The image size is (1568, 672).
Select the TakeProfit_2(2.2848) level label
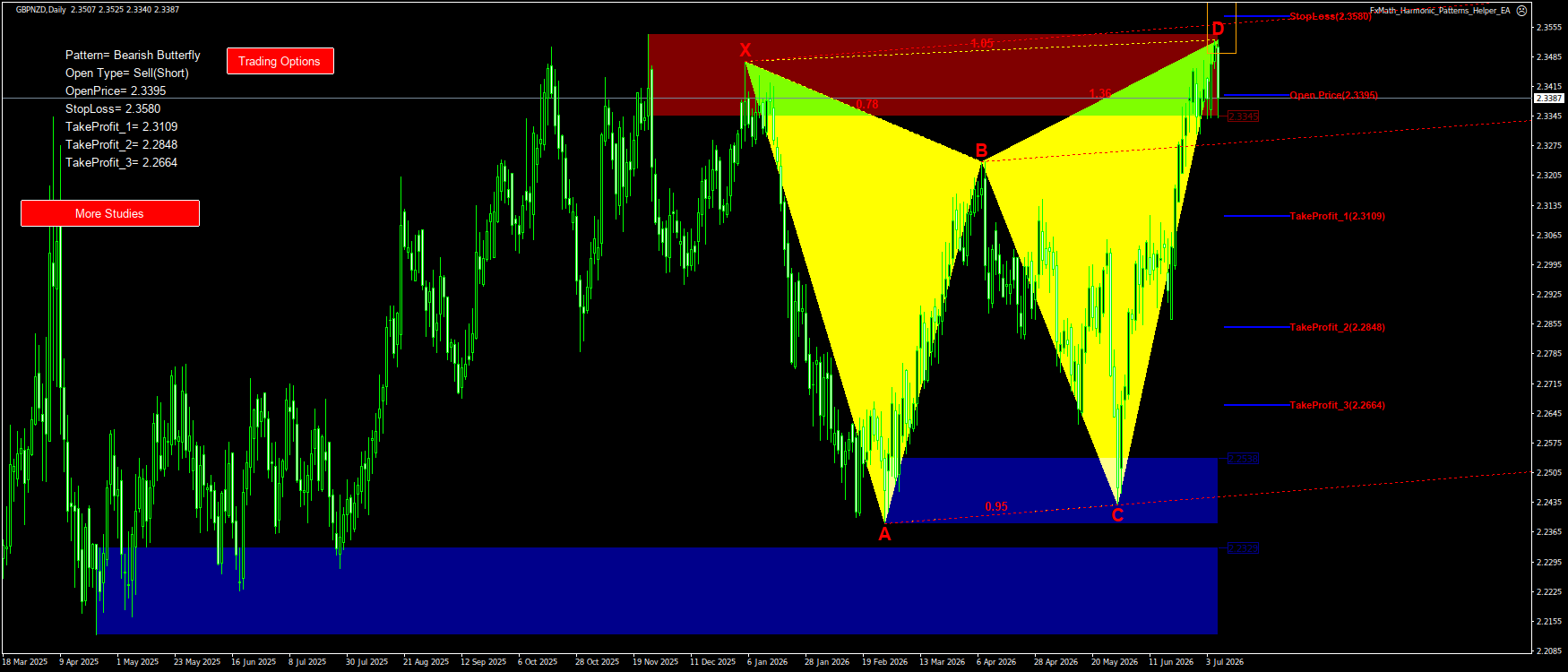[x=1337, y=327]
